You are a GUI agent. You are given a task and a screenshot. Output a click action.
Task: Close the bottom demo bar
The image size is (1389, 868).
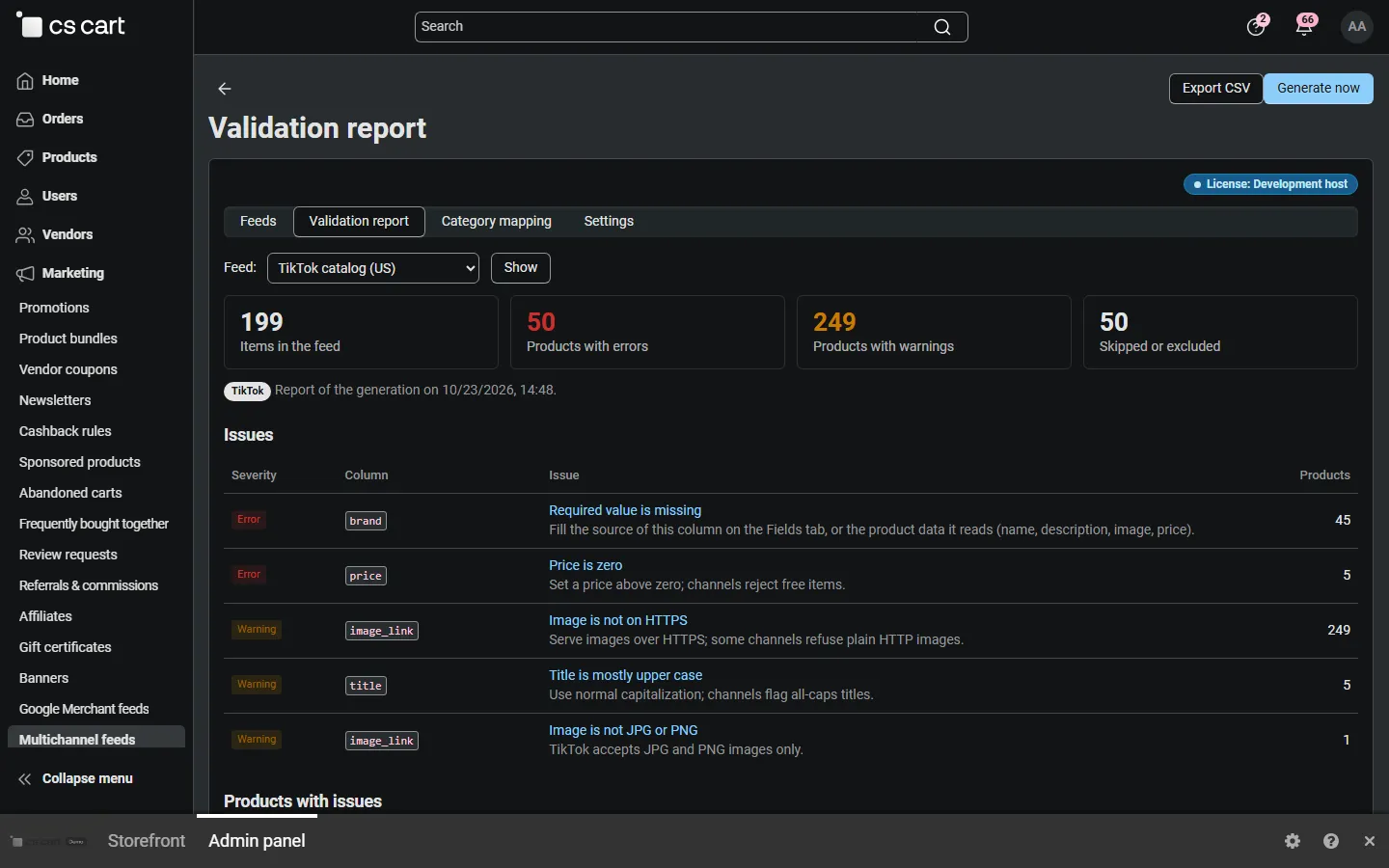coord(1370,841)
